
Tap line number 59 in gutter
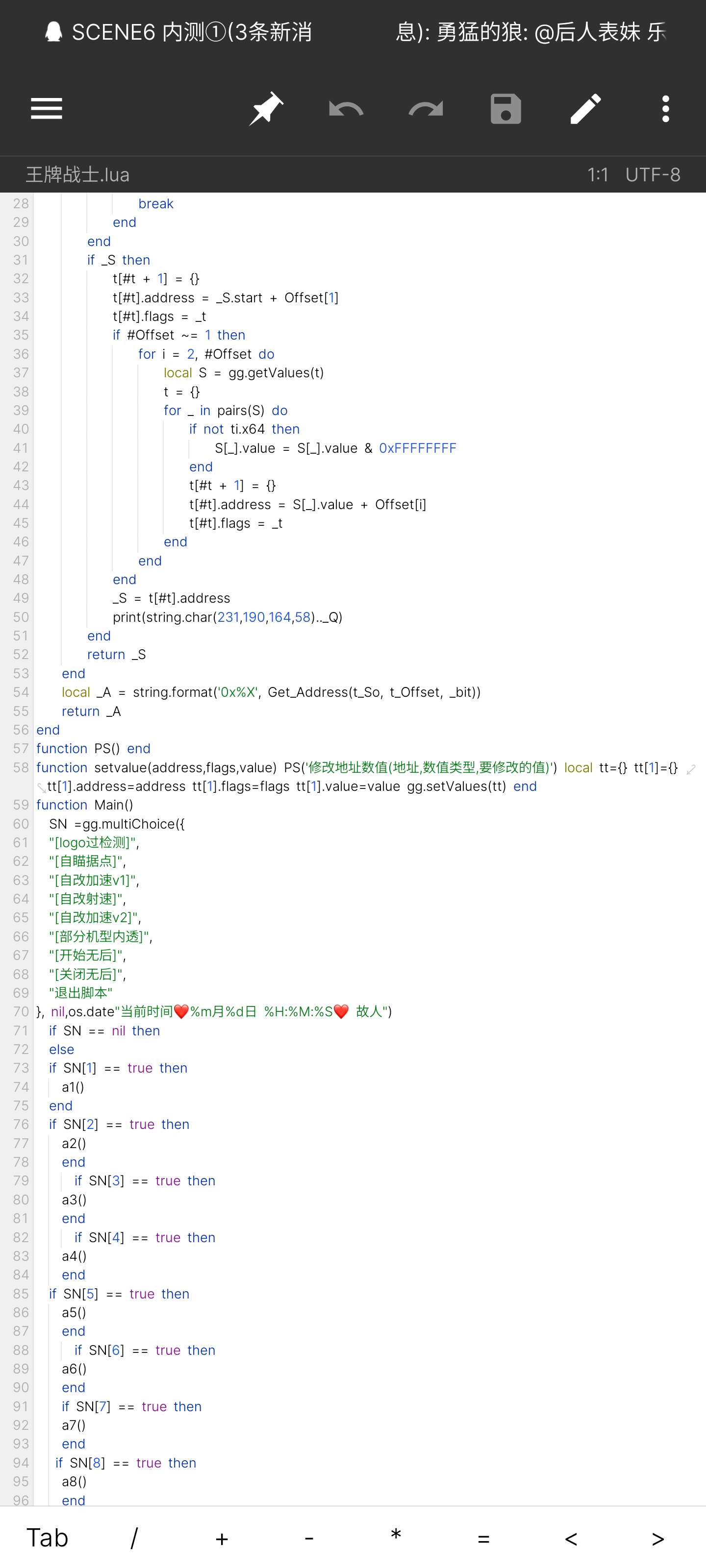tap(21, 805)
